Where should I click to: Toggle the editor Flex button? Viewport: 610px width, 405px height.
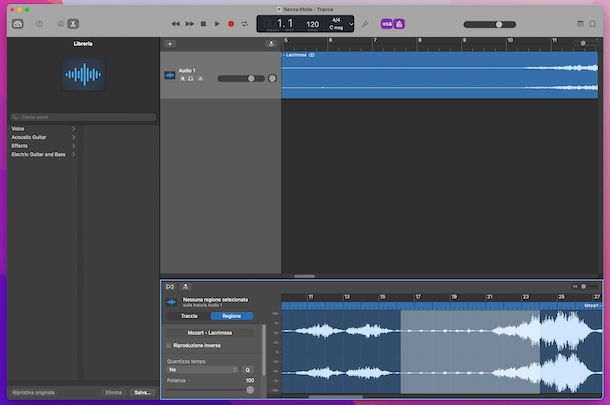[170, 287]
